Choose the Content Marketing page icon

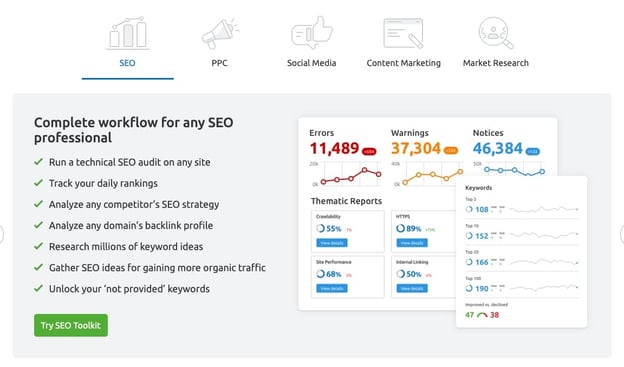pos(403,33)
